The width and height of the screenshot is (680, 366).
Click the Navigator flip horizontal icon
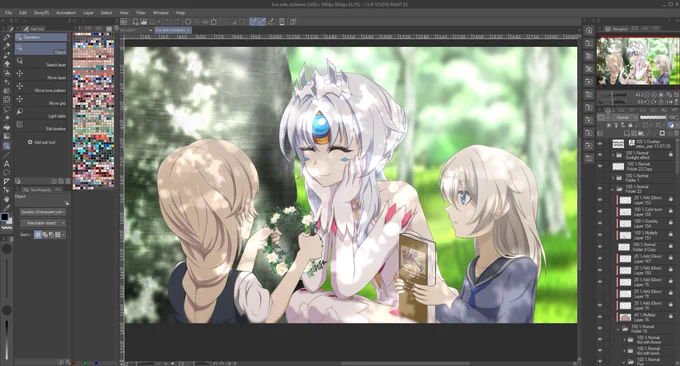[669, 102]
